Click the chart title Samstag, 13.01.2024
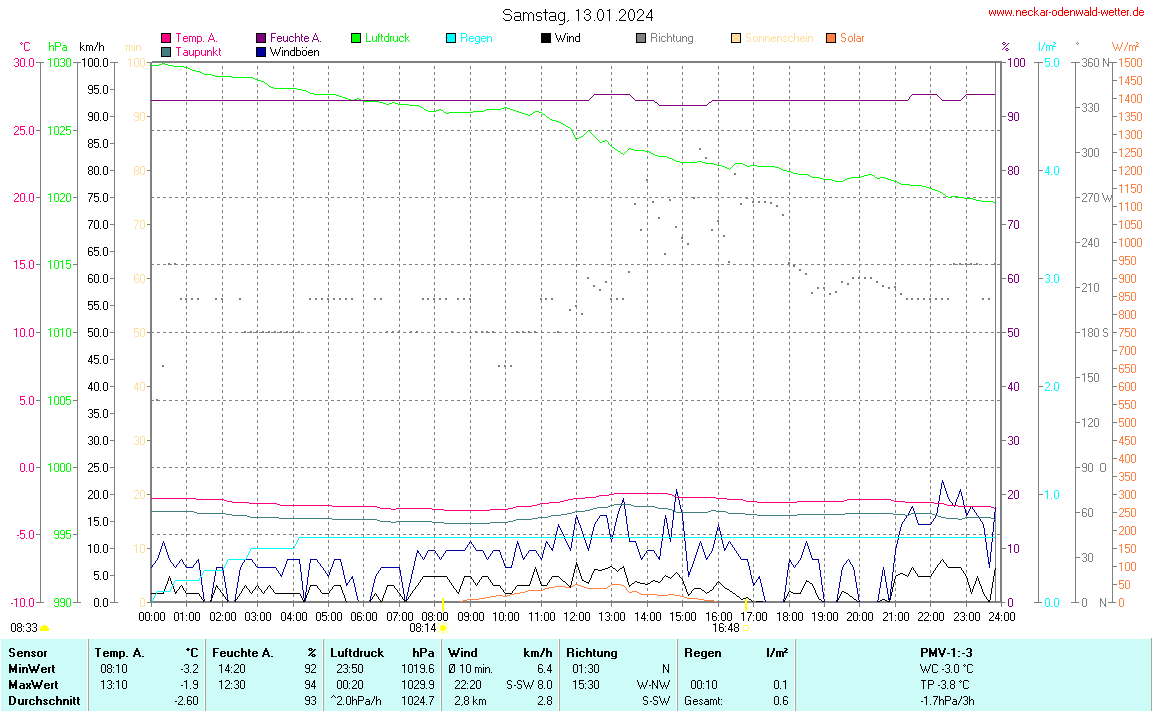This screenshot has height=711, width=1152. (578, 15)
